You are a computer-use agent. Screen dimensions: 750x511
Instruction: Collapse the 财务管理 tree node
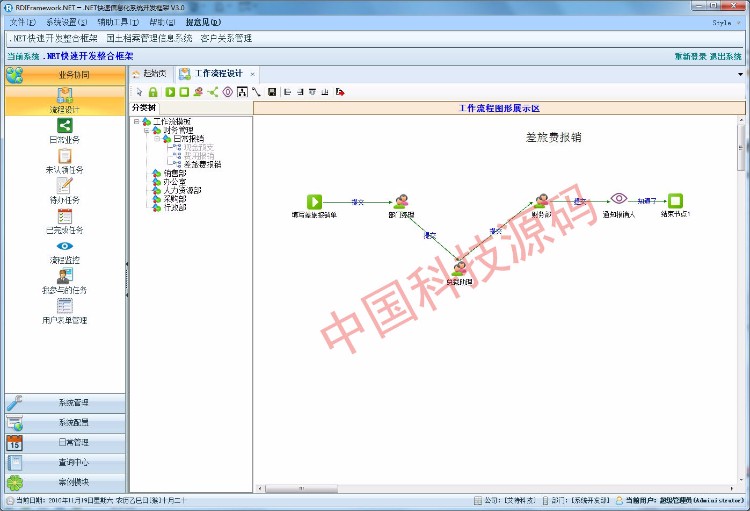click(147, 130)
